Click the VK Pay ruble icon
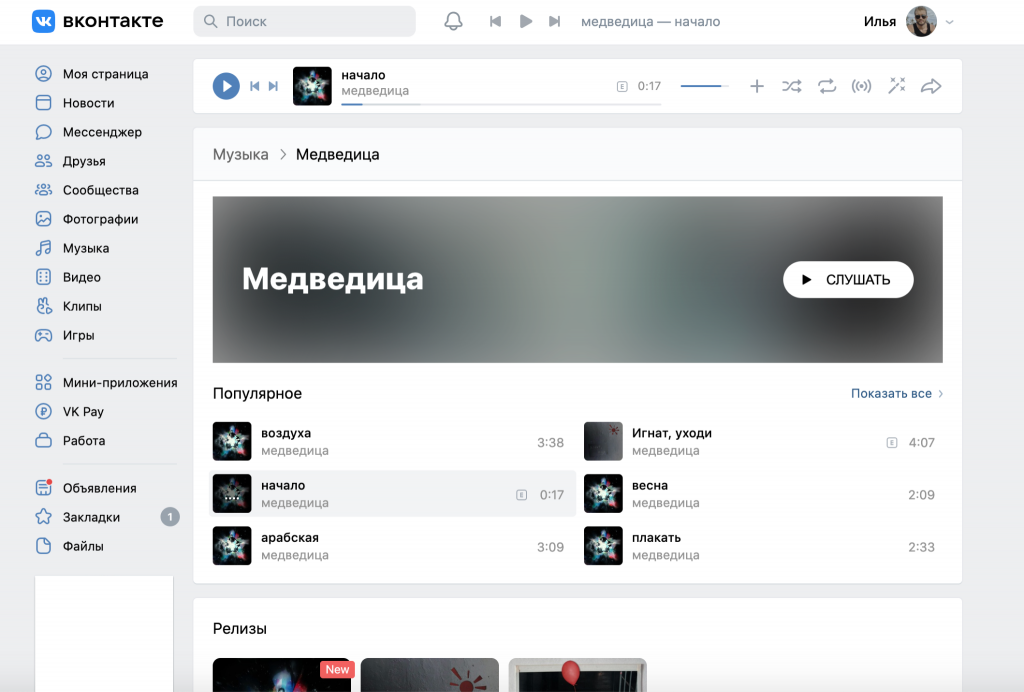Screen dimensions: 1024x692 pyautogui.click(x=43, y=411)
